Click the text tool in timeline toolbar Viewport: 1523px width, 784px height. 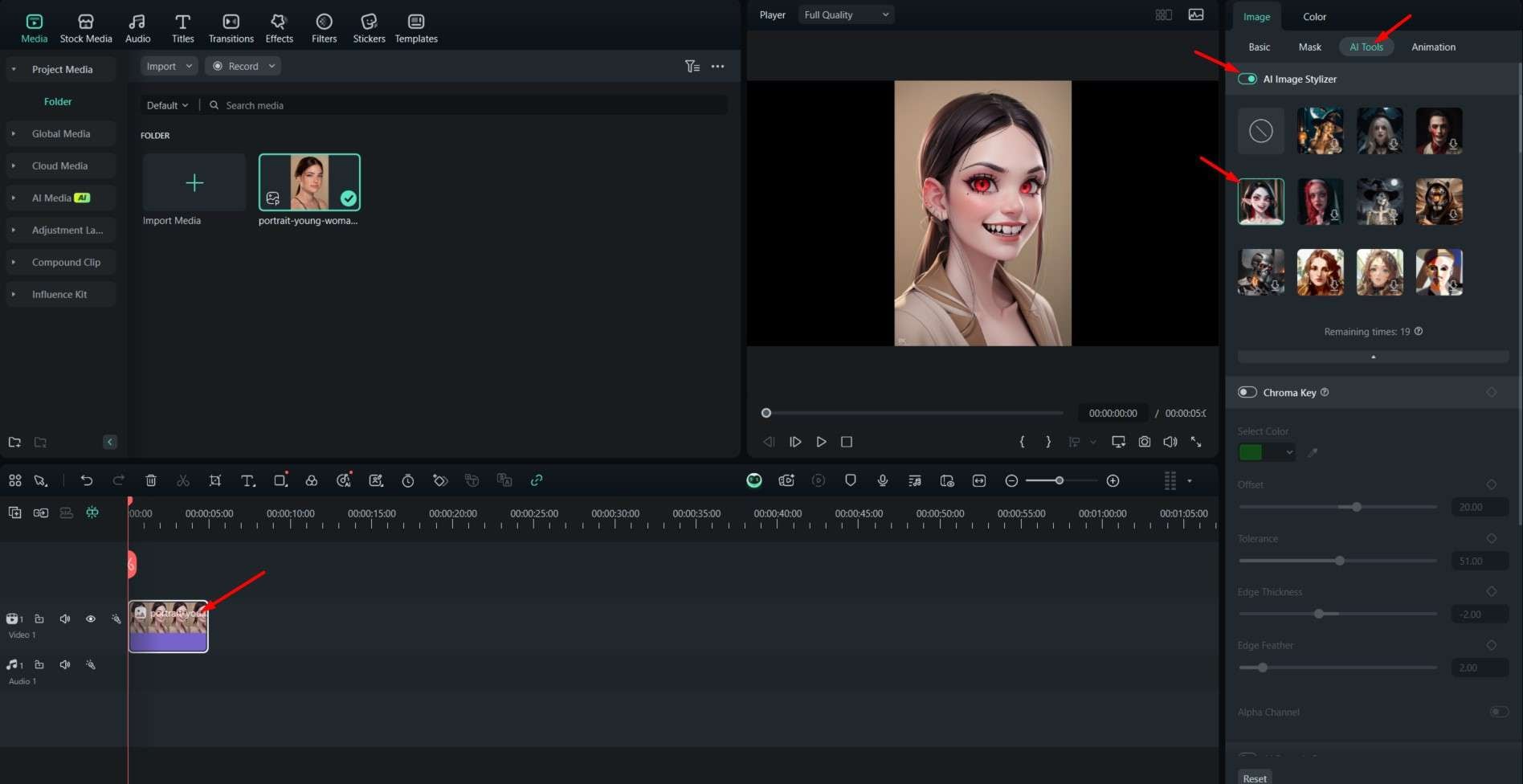(247, 480)
